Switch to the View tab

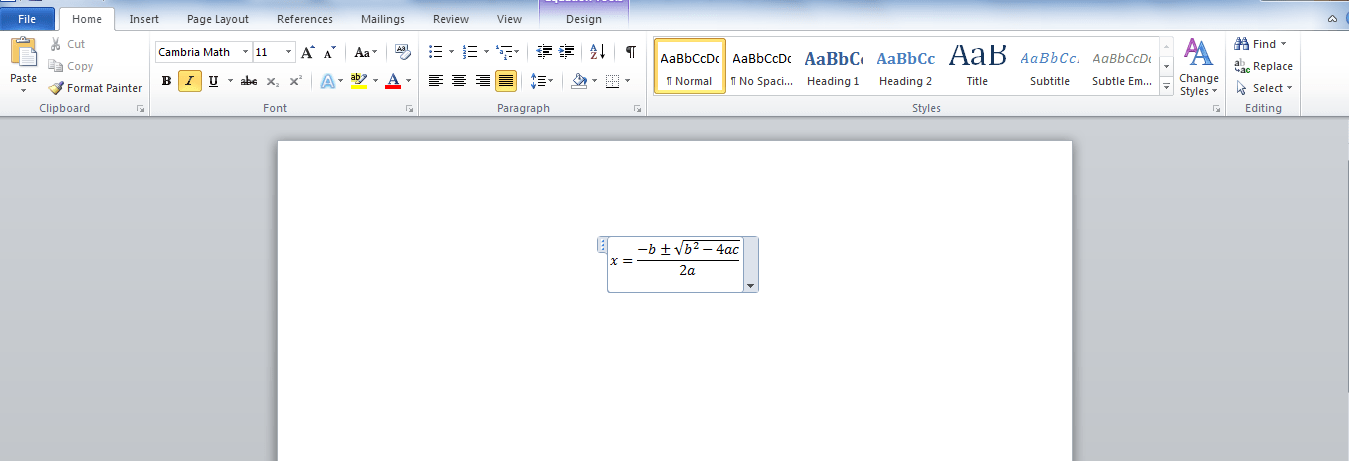(x=509, y=19)
